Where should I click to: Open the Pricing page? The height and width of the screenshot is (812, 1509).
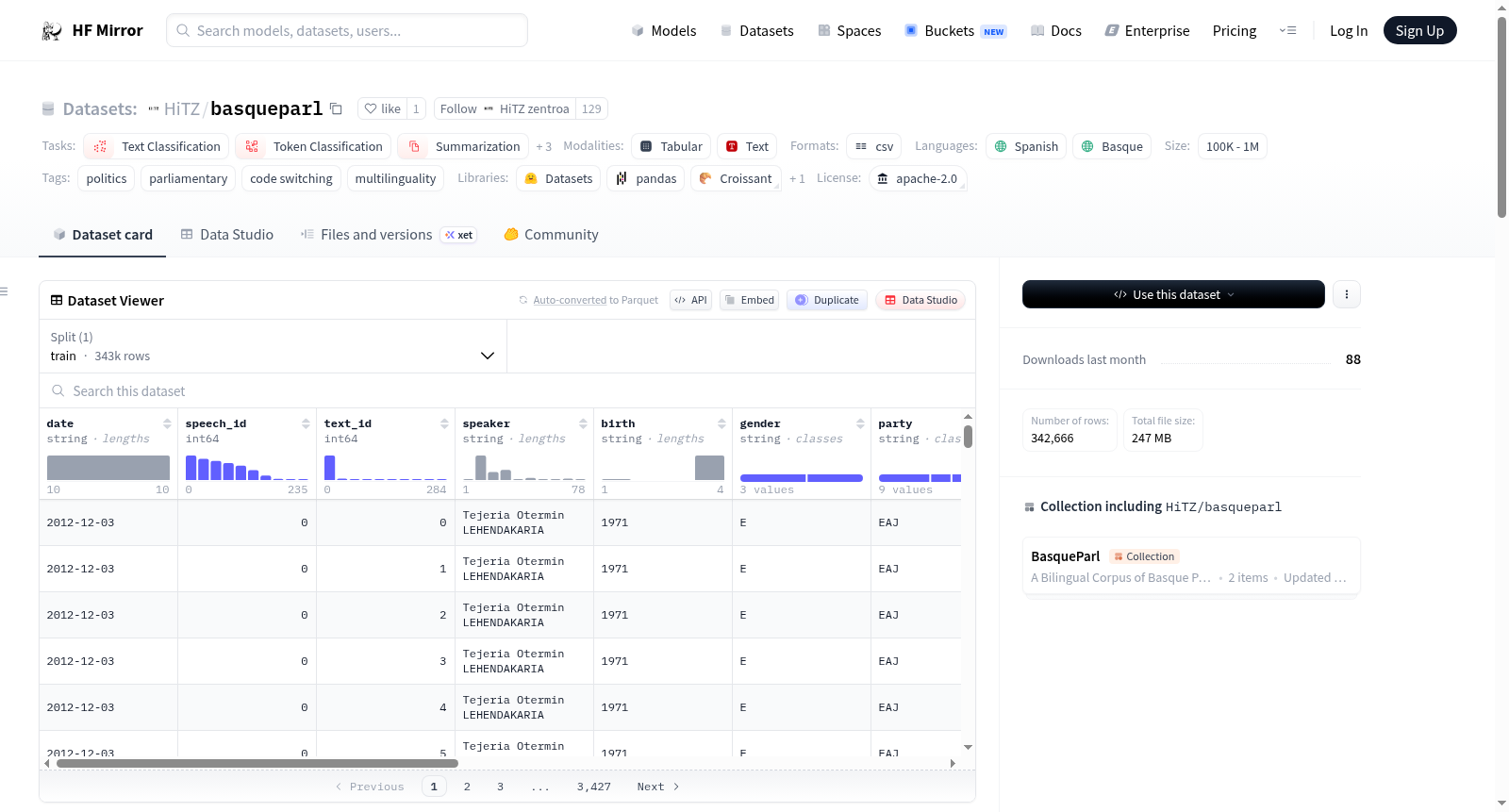pos(1235,31)
